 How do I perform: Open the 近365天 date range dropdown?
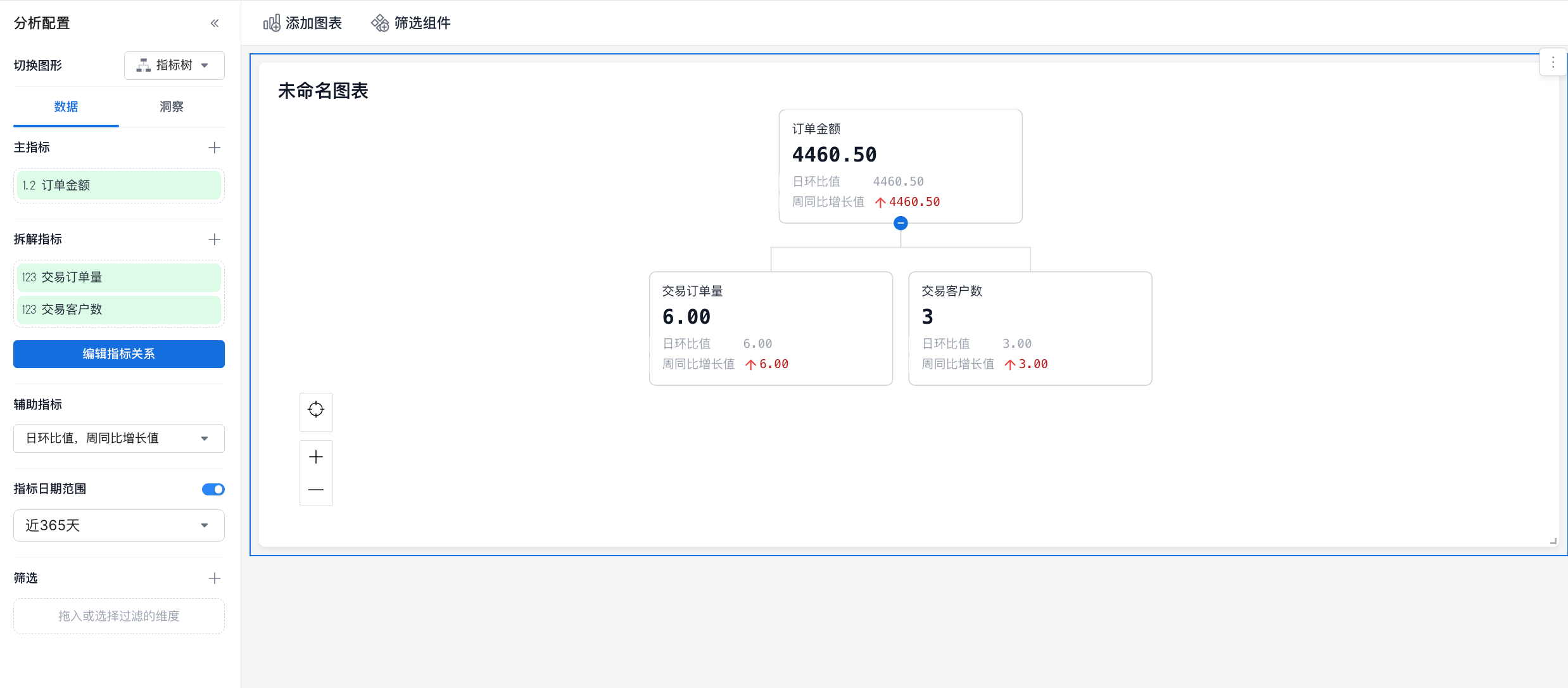click(x=118, y=525)
